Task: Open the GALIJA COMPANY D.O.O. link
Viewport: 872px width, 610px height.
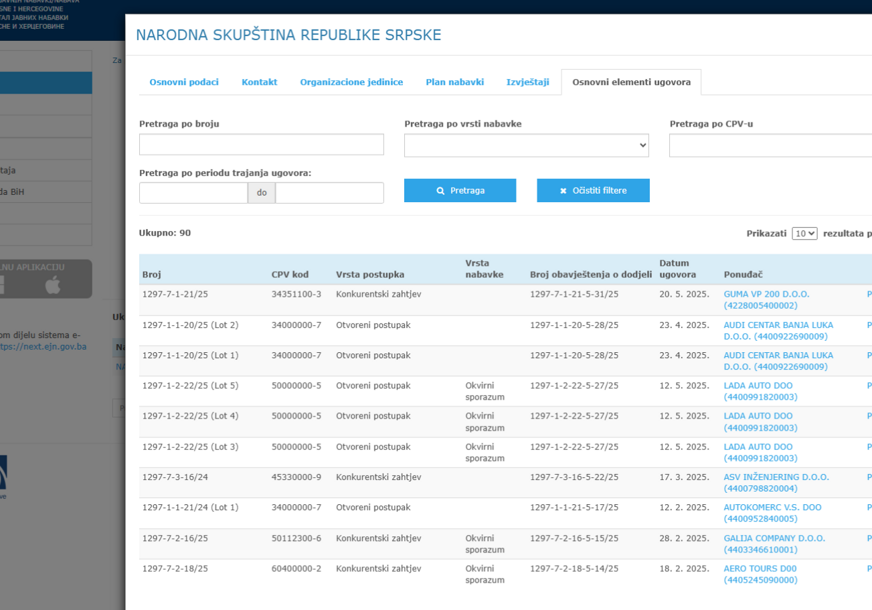Action: [774, 538]
